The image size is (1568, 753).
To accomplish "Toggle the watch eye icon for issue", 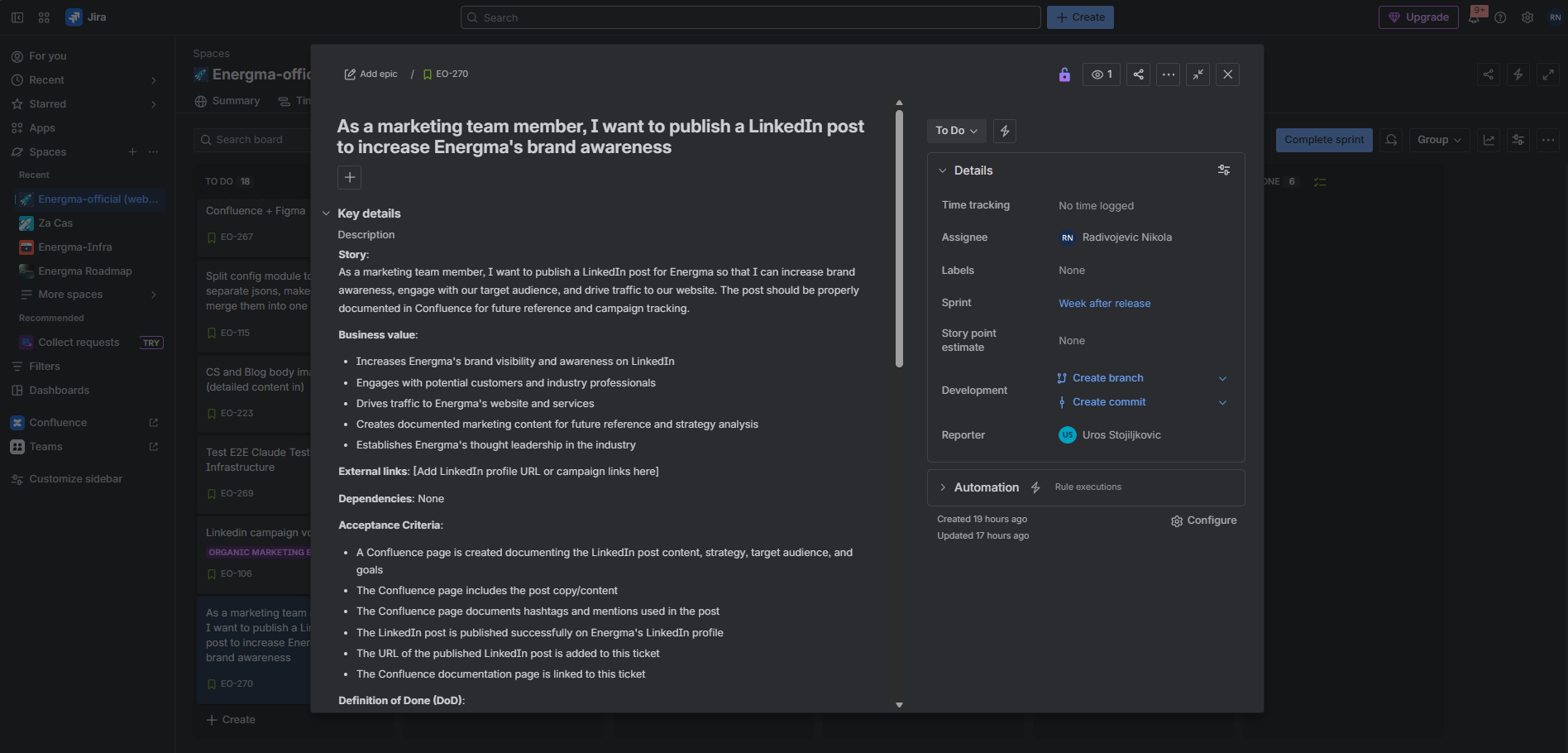I will (1102, 74).
